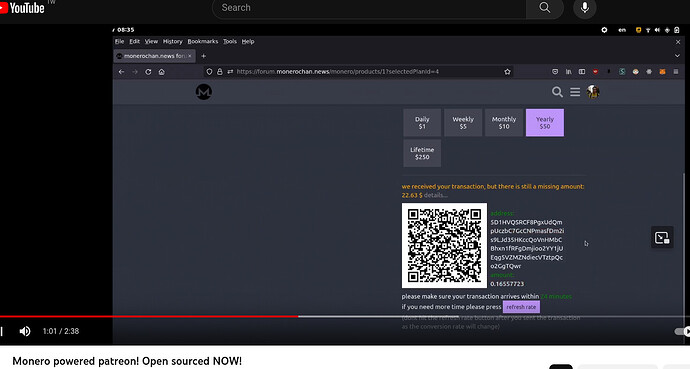Seek using the red video progress bar
690x369 pixels.
(149, 316)
